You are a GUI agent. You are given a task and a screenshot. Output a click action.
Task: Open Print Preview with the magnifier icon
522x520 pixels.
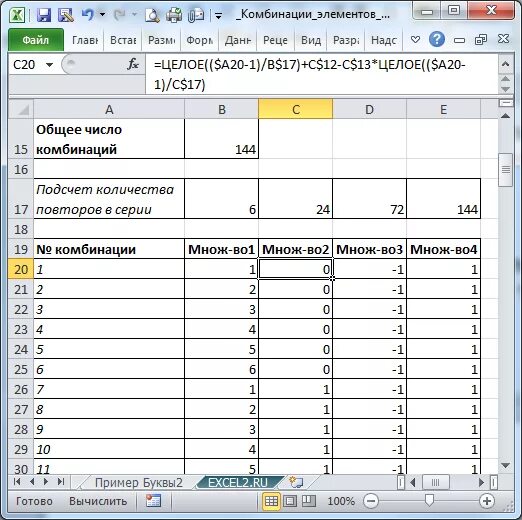point(152,15)
